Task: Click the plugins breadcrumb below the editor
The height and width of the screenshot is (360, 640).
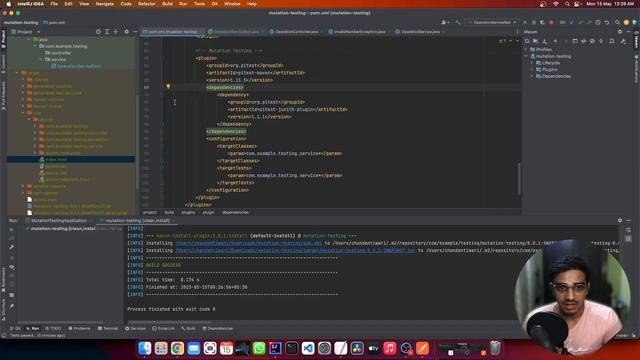Action: 188,212
